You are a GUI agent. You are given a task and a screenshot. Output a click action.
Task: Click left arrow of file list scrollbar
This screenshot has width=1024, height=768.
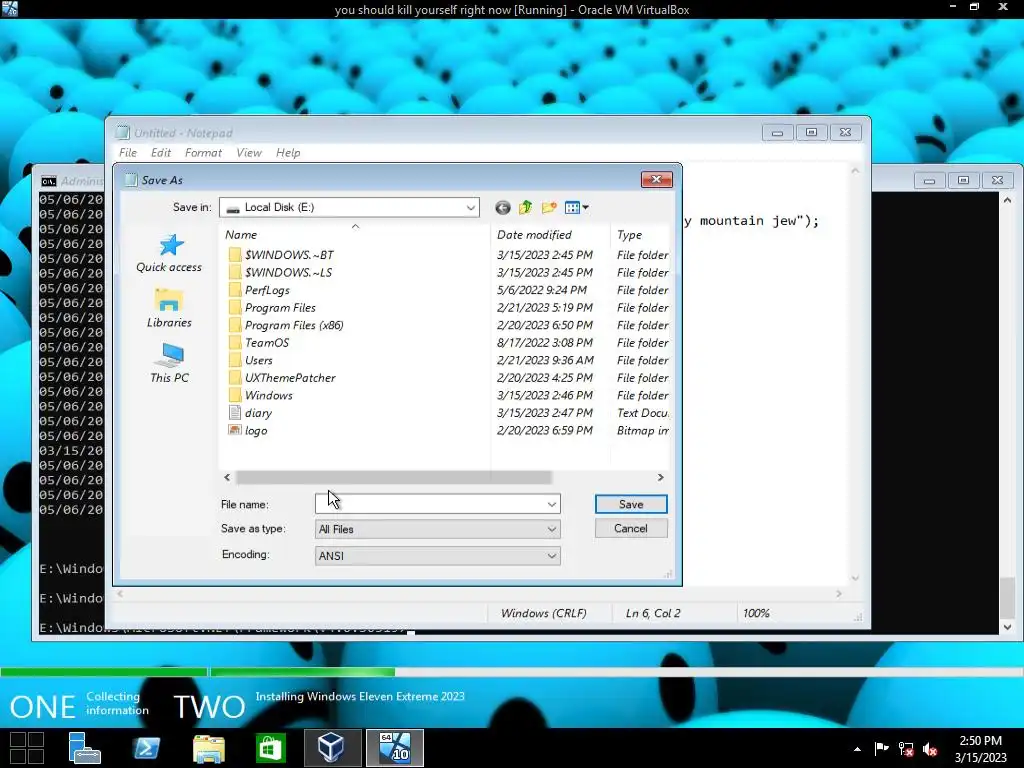point(227,477)
